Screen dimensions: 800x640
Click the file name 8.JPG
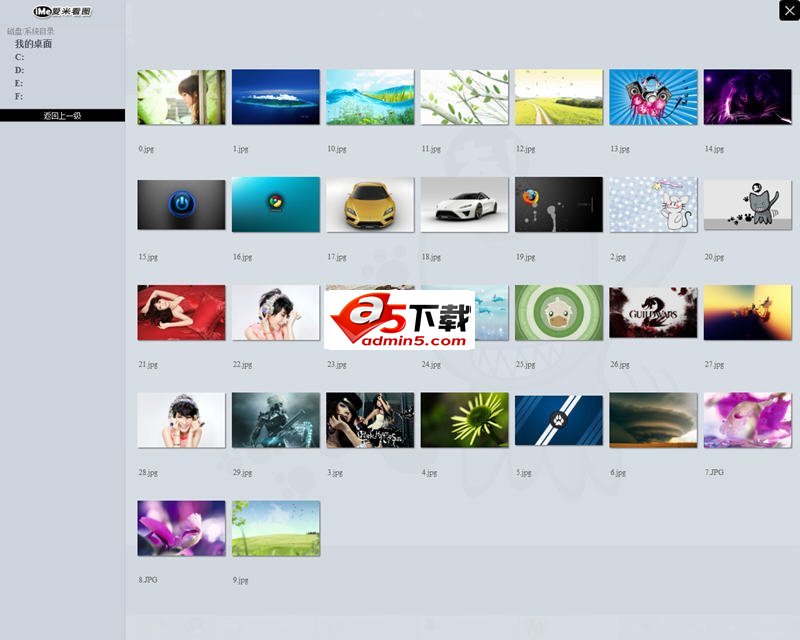click(x=148, y=580)
